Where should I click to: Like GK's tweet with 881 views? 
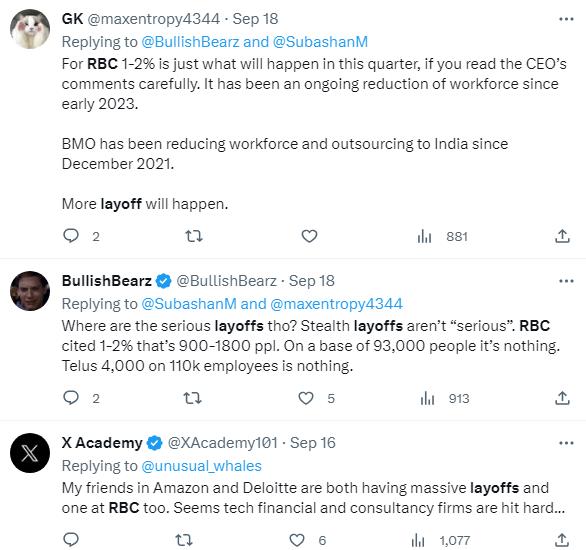point(309,236)
